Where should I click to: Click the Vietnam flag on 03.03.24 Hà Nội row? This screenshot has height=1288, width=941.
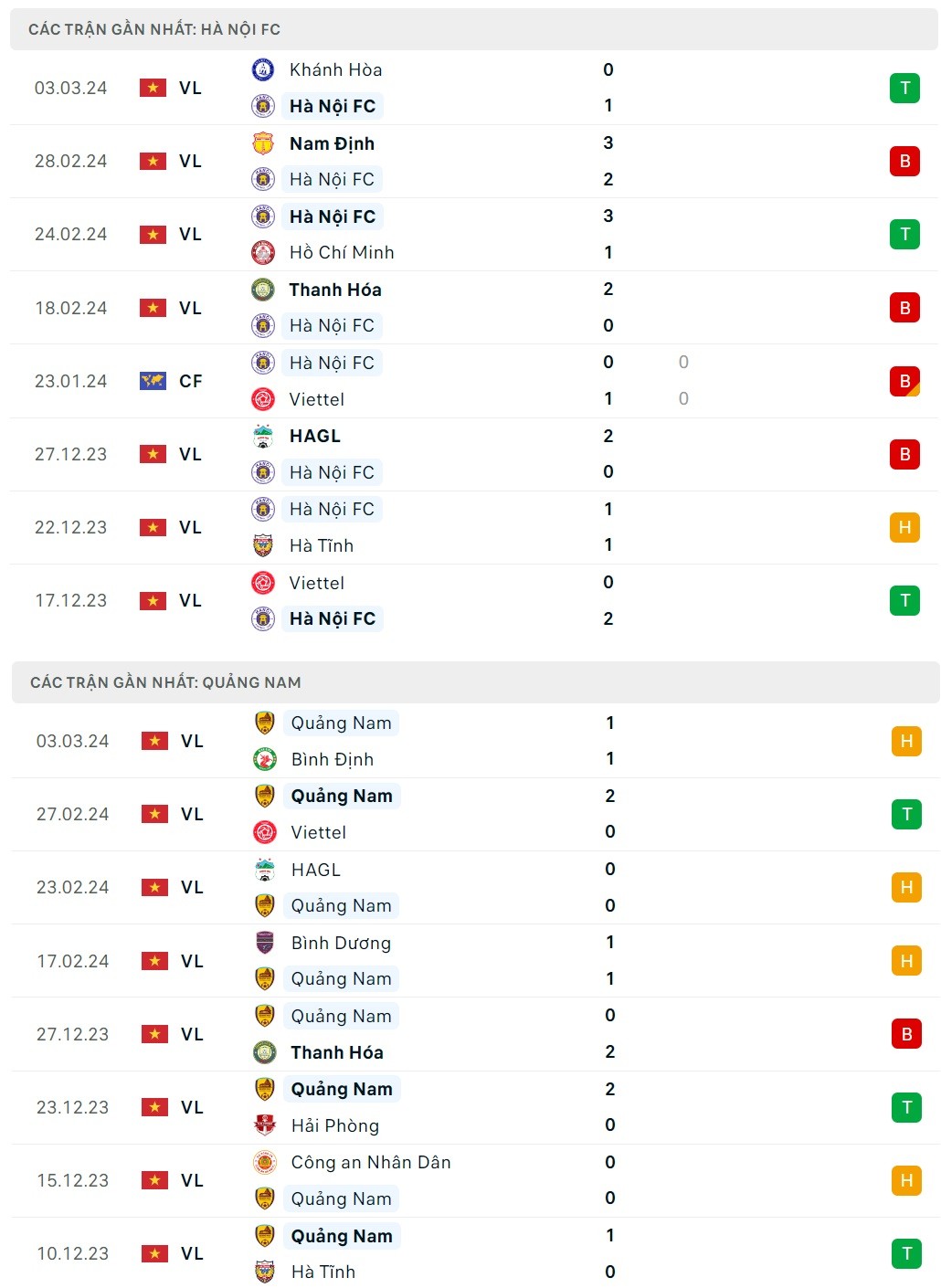pyautogui.click(x=153, y=88)
